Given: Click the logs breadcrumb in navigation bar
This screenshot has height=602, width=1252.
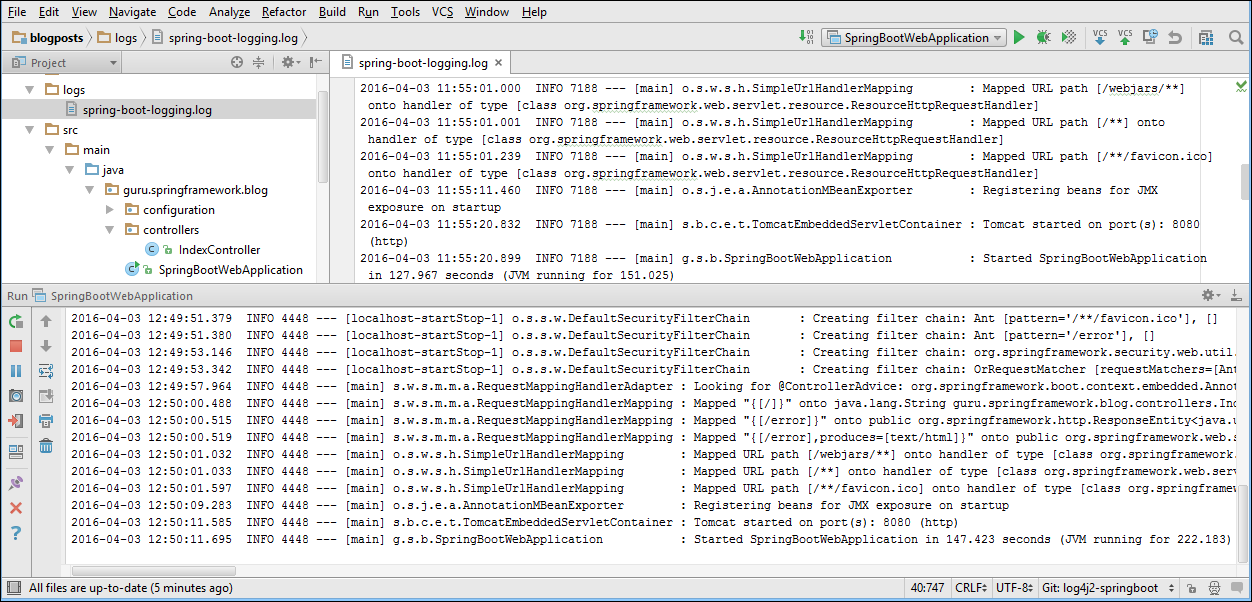Looking at the screenshot, I should [117, 38].
